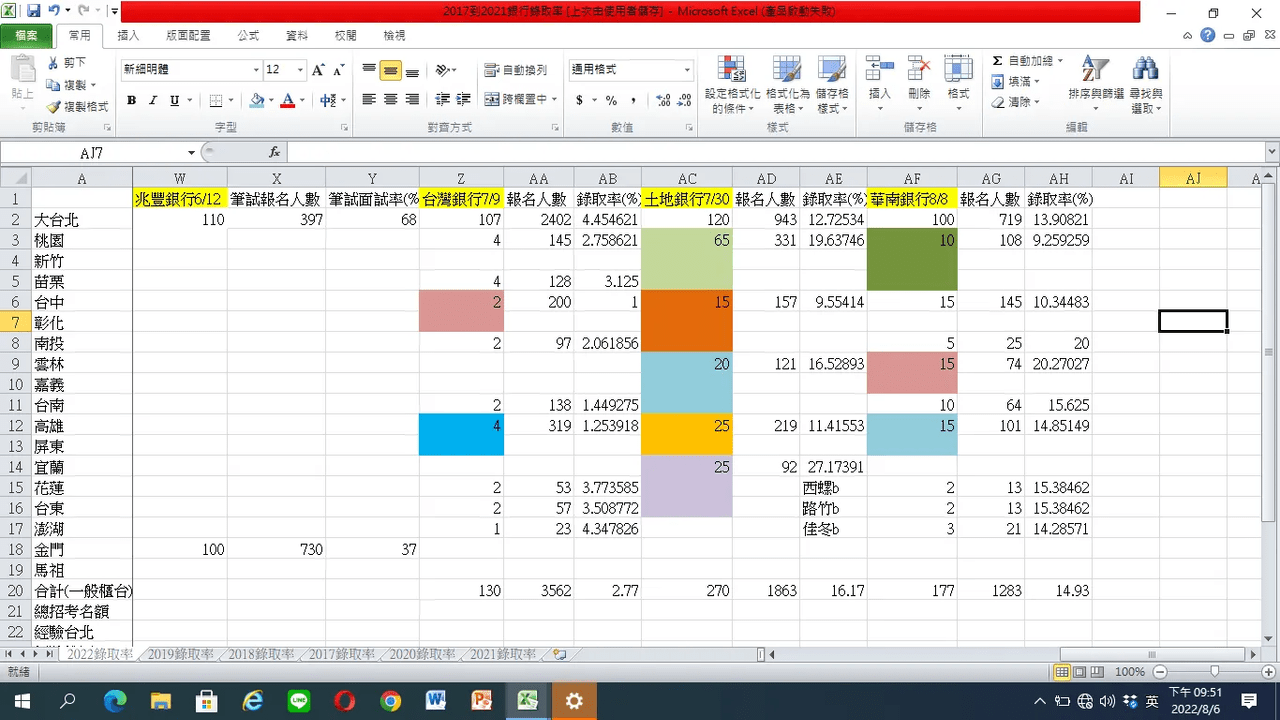Toggle middle vertical alignment

pyautogui.click(x=391, y=70)
